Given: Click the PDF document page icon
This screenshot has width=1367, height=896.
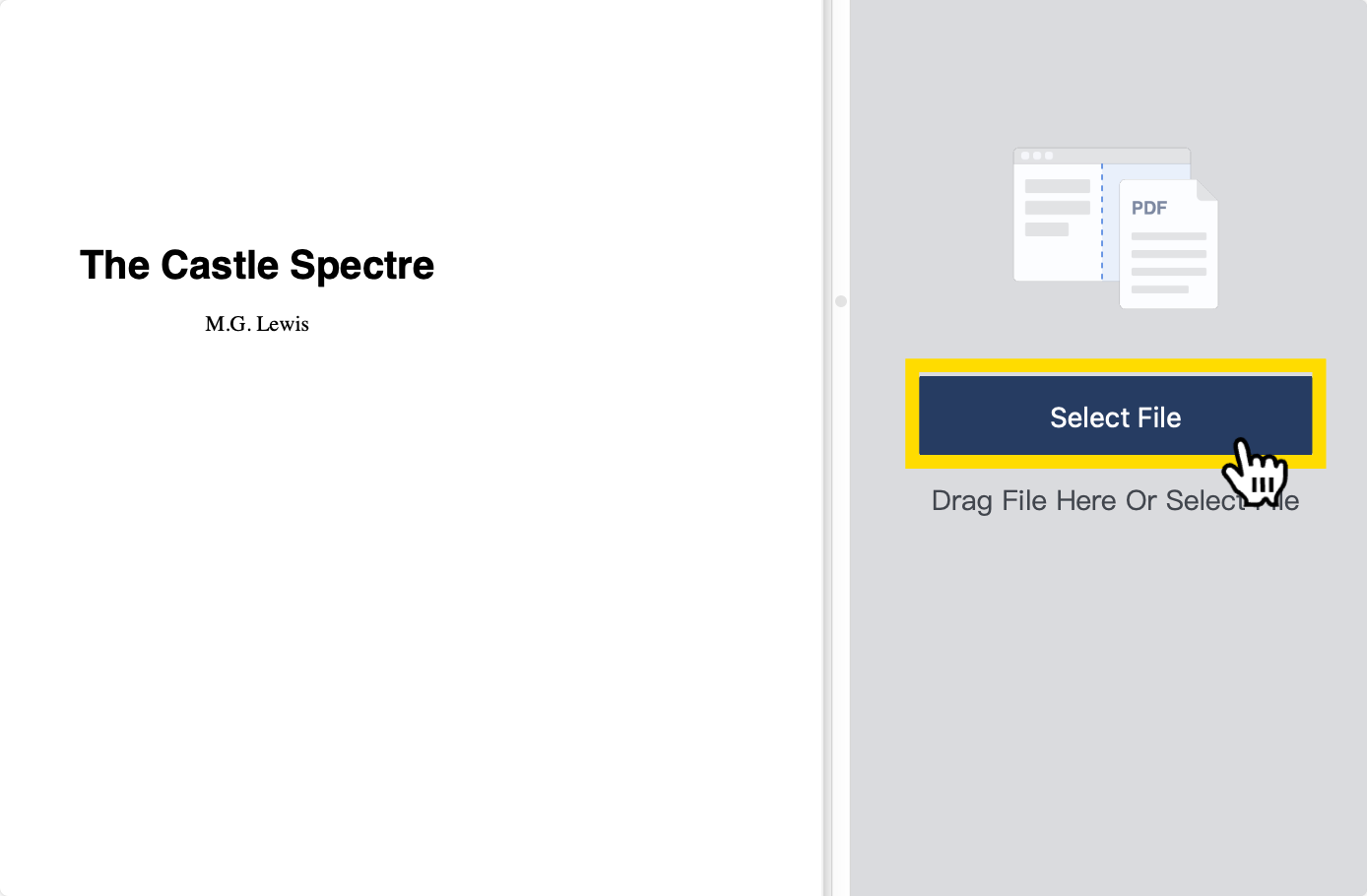Looking at the screenshot, I should point(1168,244).
